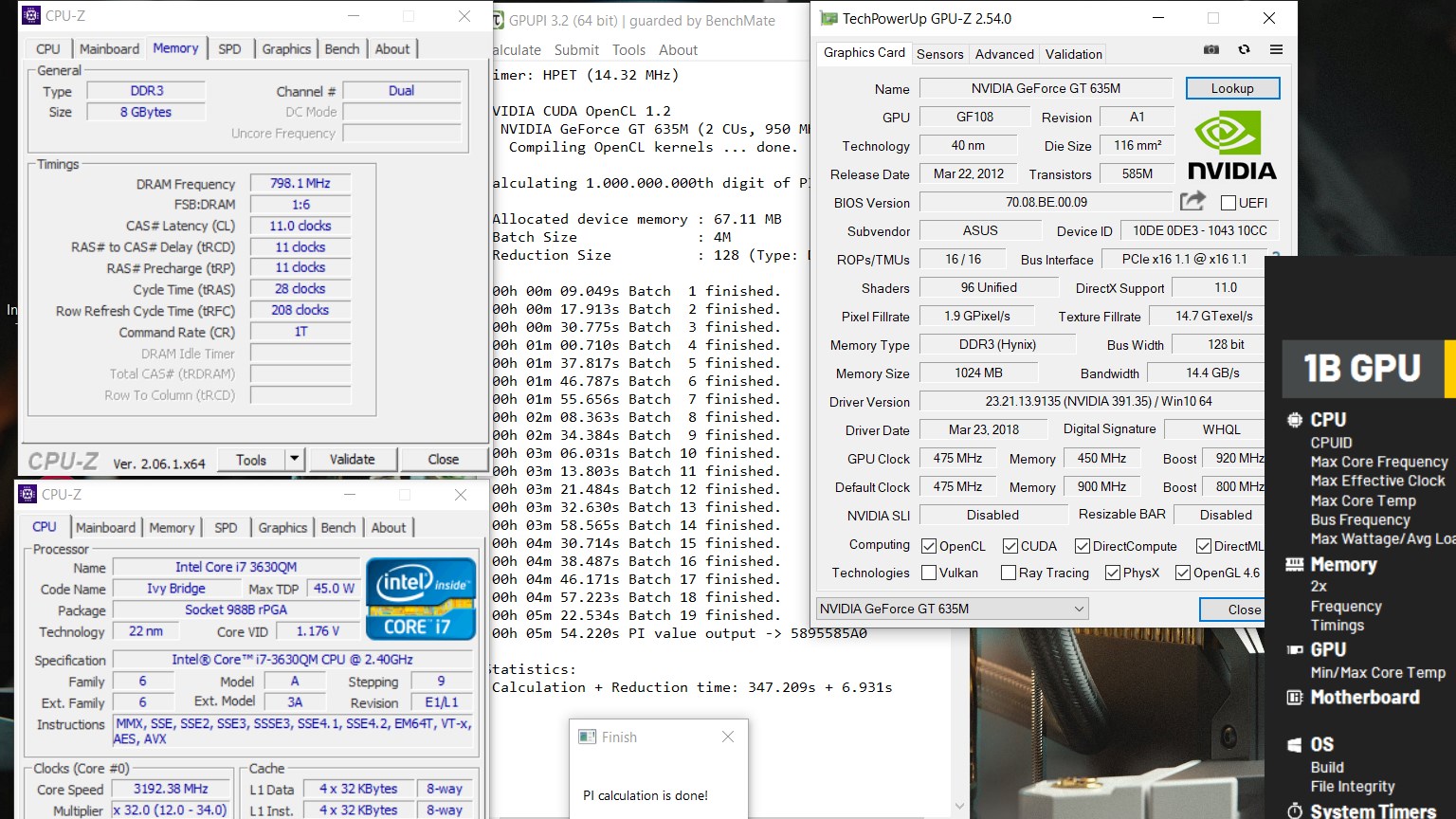Click the GPU name field NVIDIA GeForce GT 635M
The image size is (1456, 819).
1046,88
